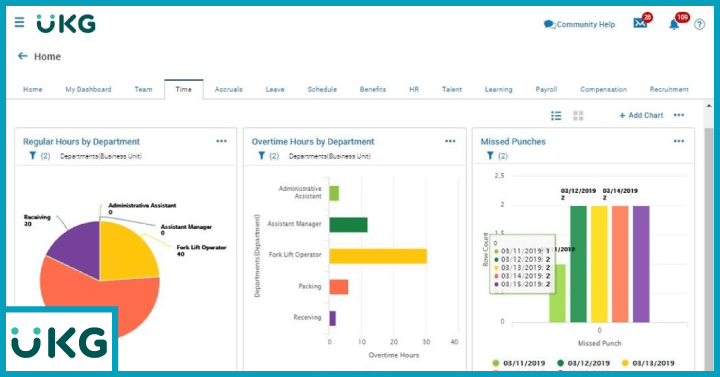The width and height of the screenshot is (720, 377).
Task: Open the hamburger navigation menu
Action: pyautogui.click(x=19, y=22)
